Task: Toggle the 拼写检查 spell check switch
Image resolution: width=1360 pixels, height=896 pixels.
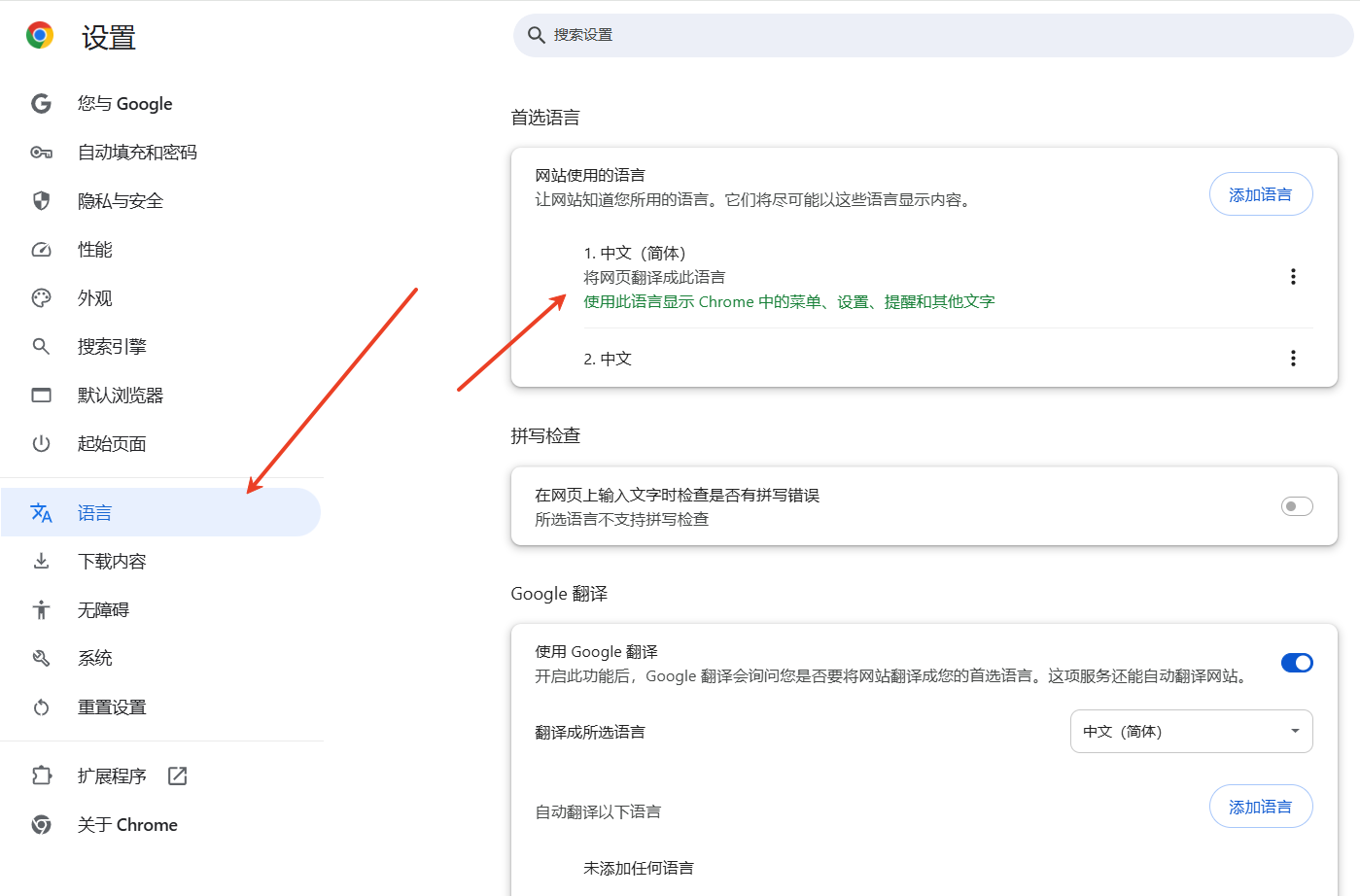Action: pos(1296,506)
